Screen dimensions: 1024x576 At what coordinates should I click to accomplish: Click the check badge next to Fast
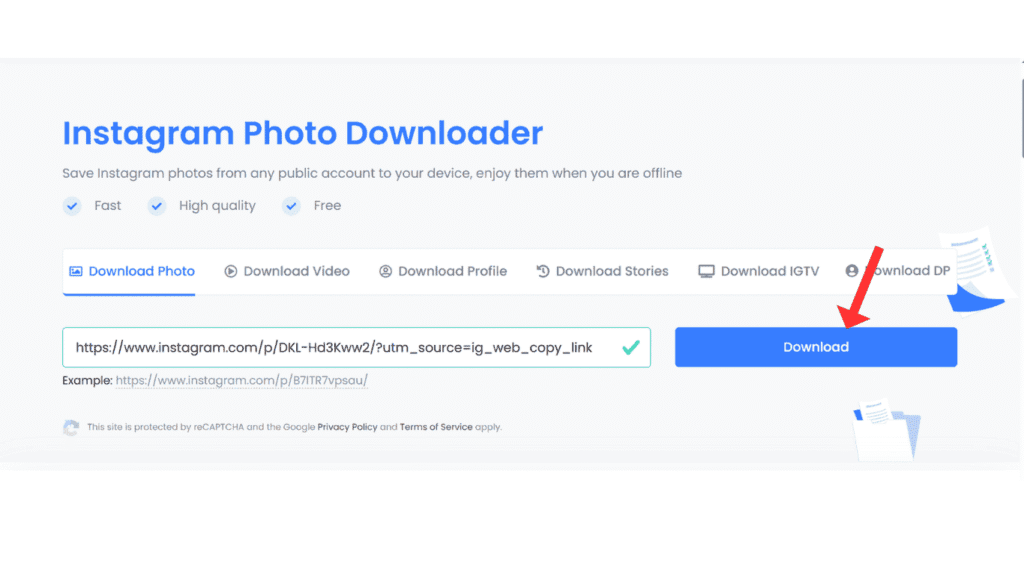[72, 206]
